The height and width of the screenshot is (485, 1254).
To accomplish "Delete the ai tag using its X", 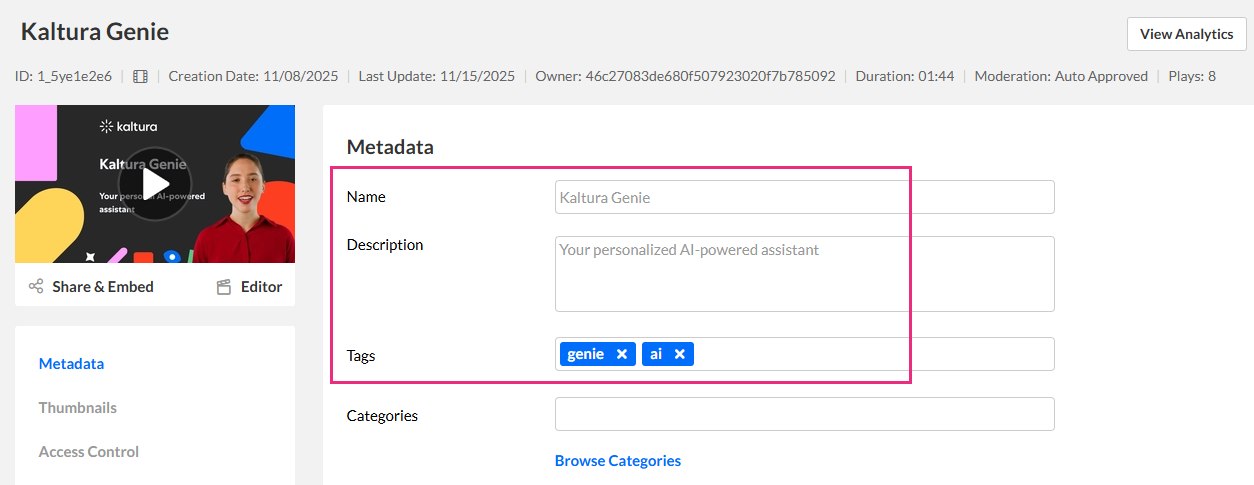I will (679, 354).
